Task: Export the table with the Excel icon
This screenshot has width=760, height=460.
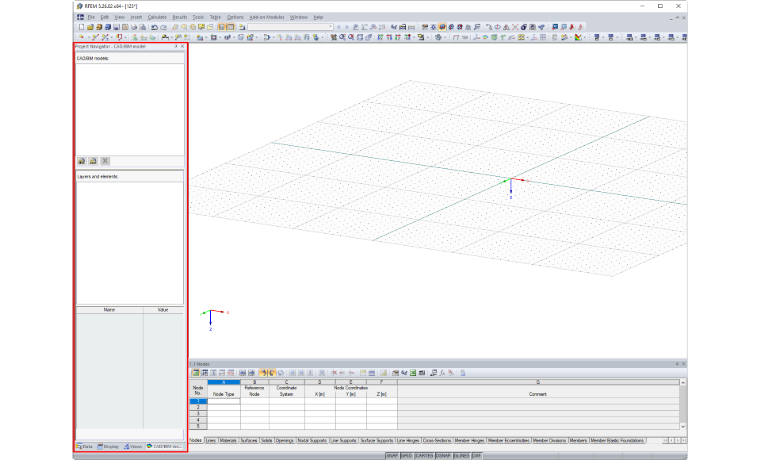Action: point(412,373)
